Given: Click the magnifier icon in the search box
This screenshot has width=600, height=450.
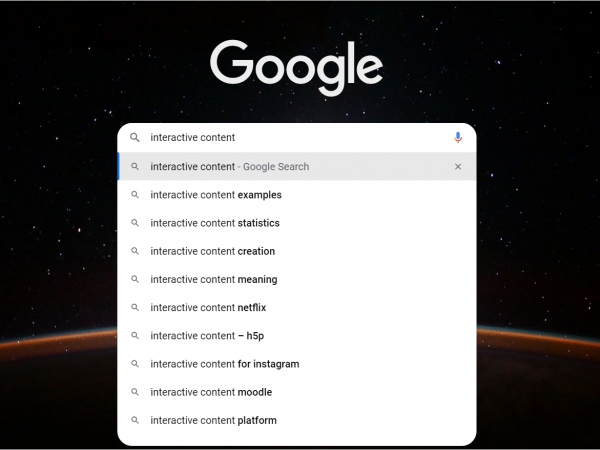Looking at the screenshot, I should 135,138.
